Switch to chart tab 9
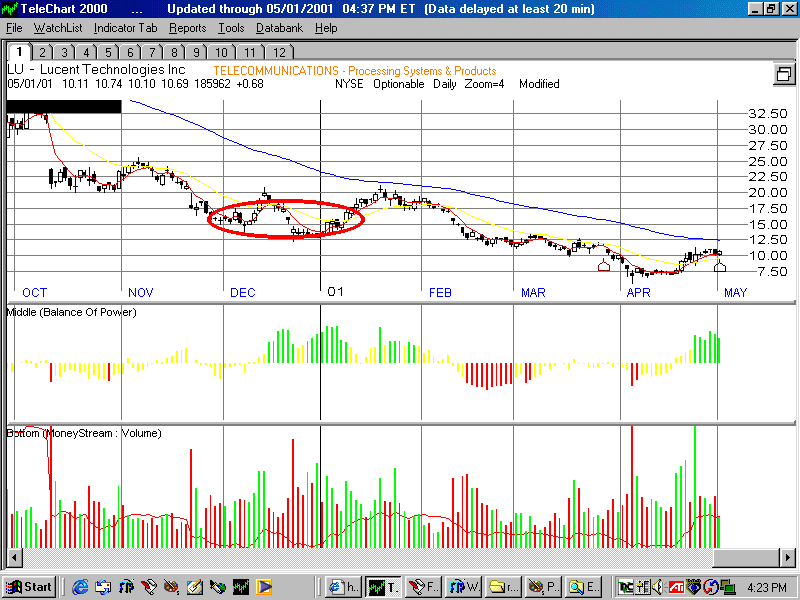The width and height of the screenshot is (800, 600). point(196,53)
